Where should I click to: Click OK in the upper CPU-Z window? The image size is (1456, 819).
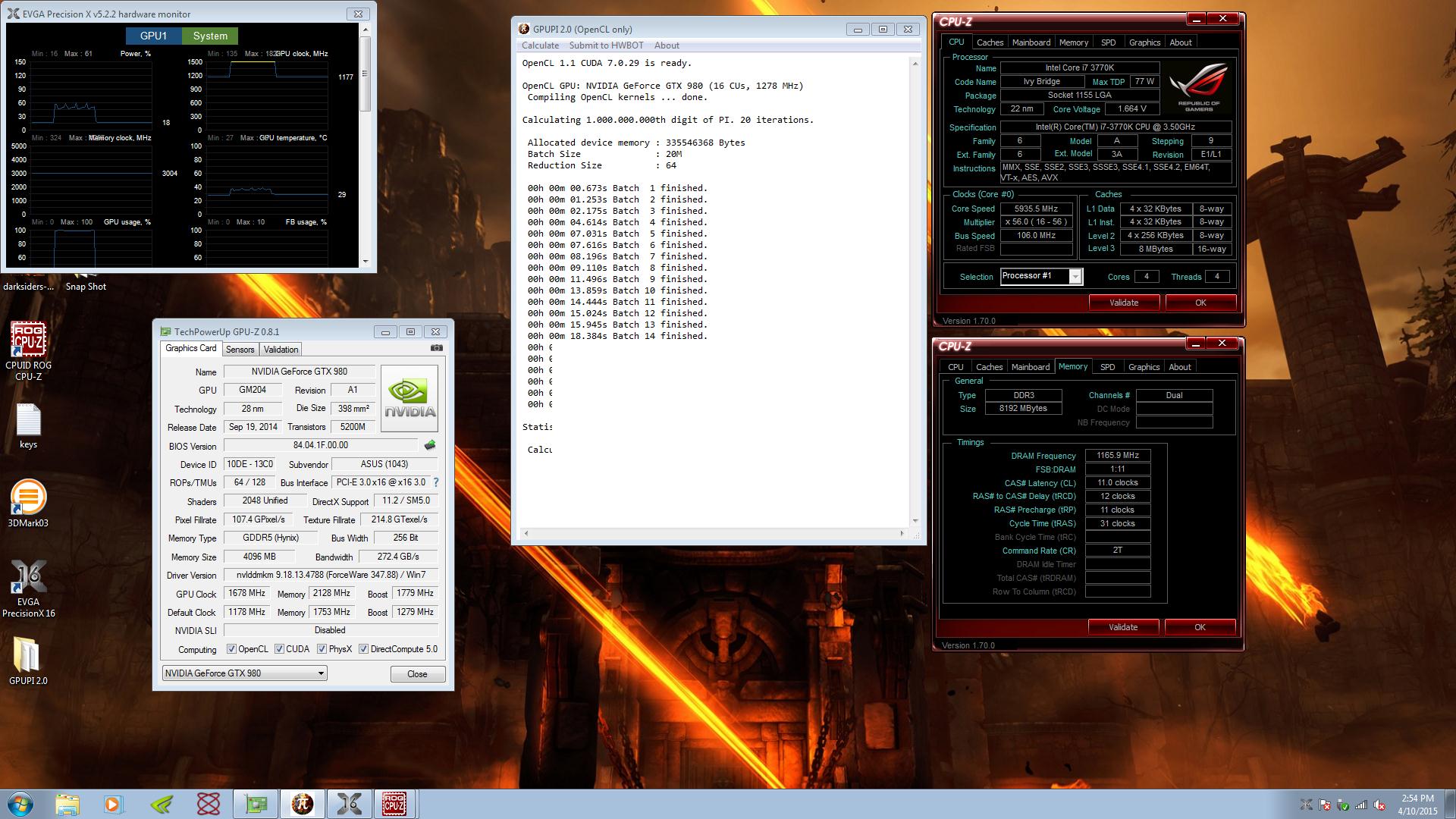pyautogui.click(x=1200, y=303)
